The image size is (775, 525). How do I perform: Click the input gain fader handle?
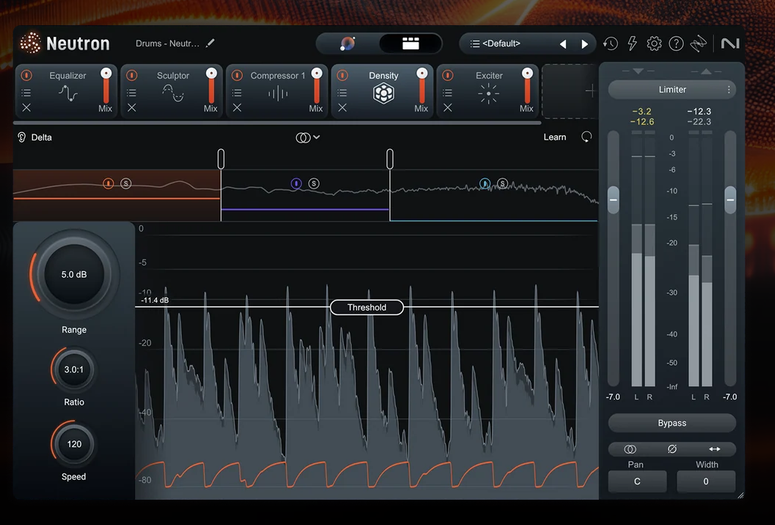613,200
